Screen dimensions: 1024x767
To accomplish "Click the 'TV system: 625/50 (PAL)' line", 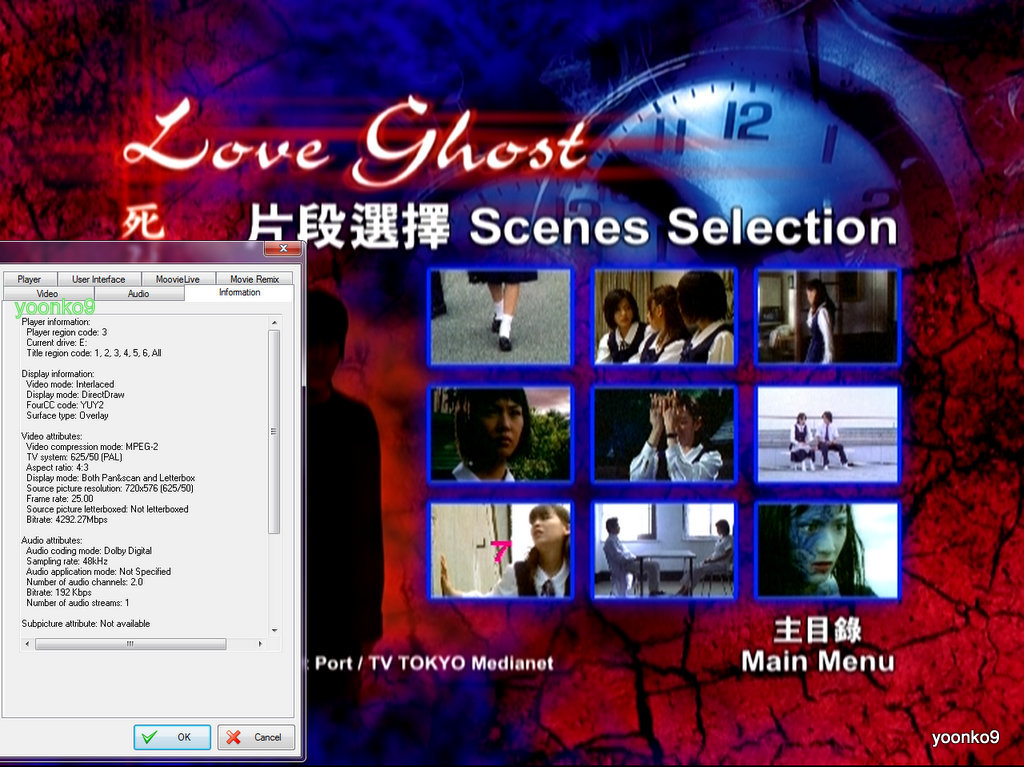I will click(74, 457).
